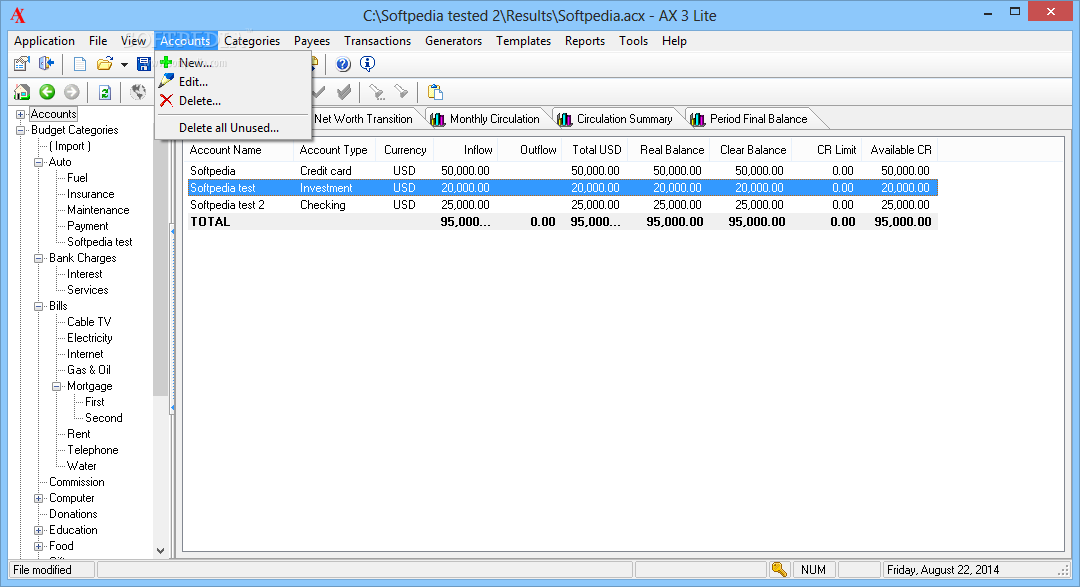Select the Commission category in tree
This screenshot has width=1080, height=587.
76,482
